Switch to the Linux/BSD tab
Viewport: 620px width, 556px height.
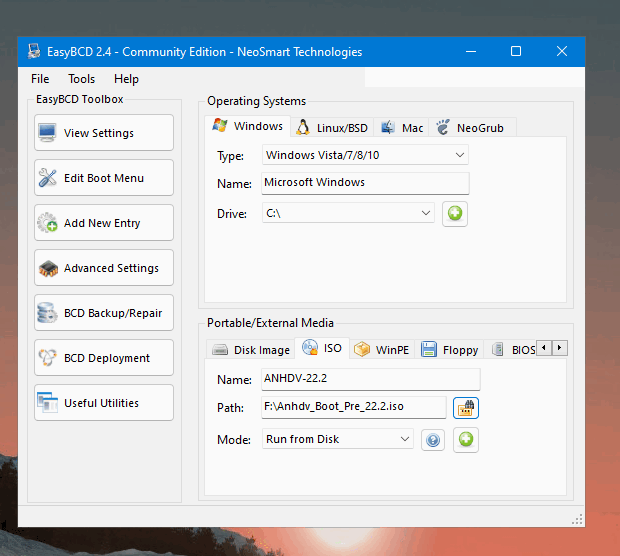(332, 128)
